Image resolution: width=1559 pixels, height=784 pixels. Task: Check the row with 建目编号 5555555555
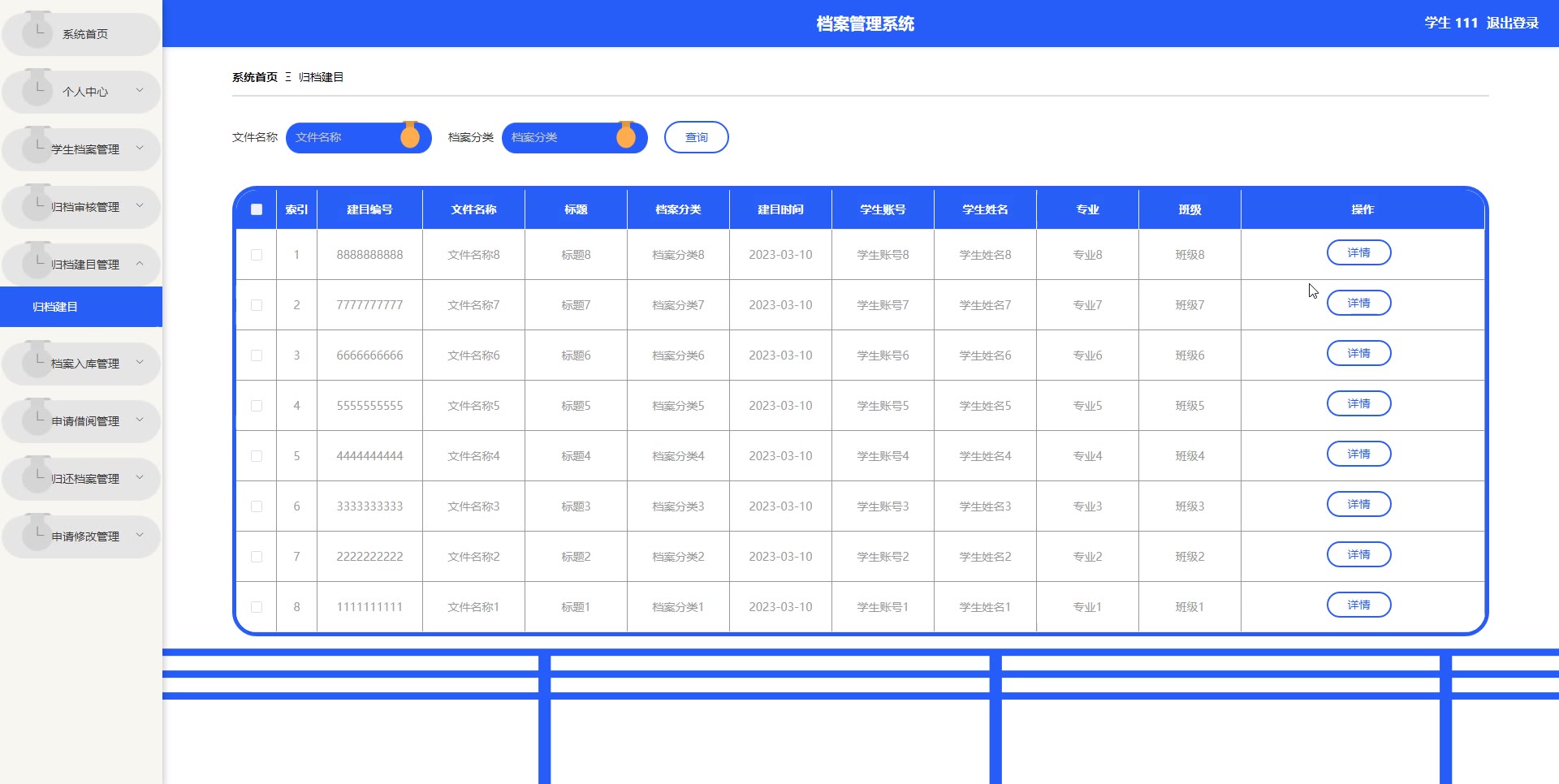click(257, 406)
